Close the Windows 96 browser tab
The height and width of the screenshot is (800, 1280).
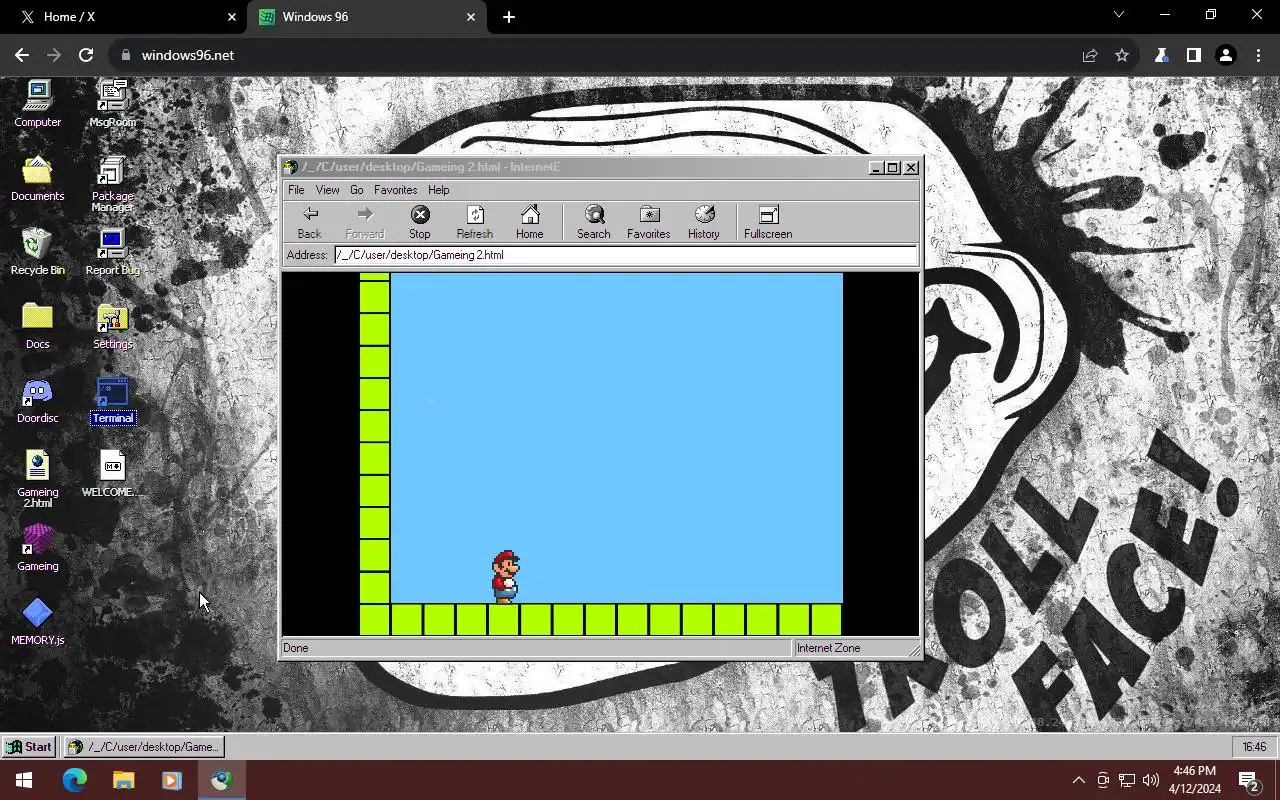pyautogui.click(x=472, y=17)
